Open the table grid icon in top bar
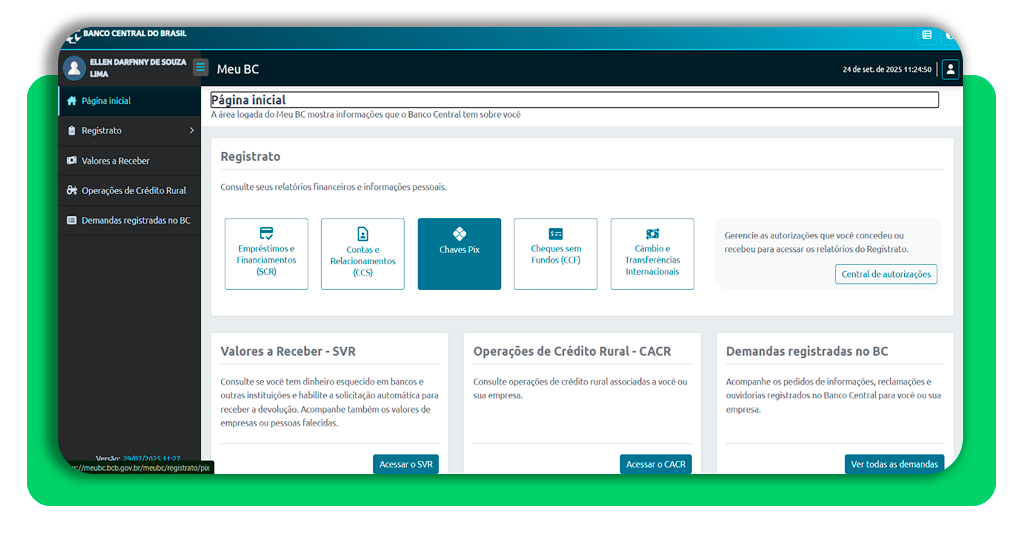 [x=927, y=35]
